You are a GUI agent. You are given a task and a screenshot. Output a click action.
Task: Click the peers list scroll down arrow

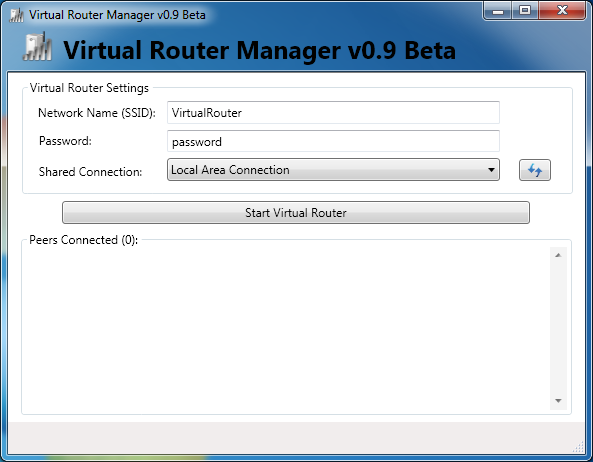(x=558, y=400)
